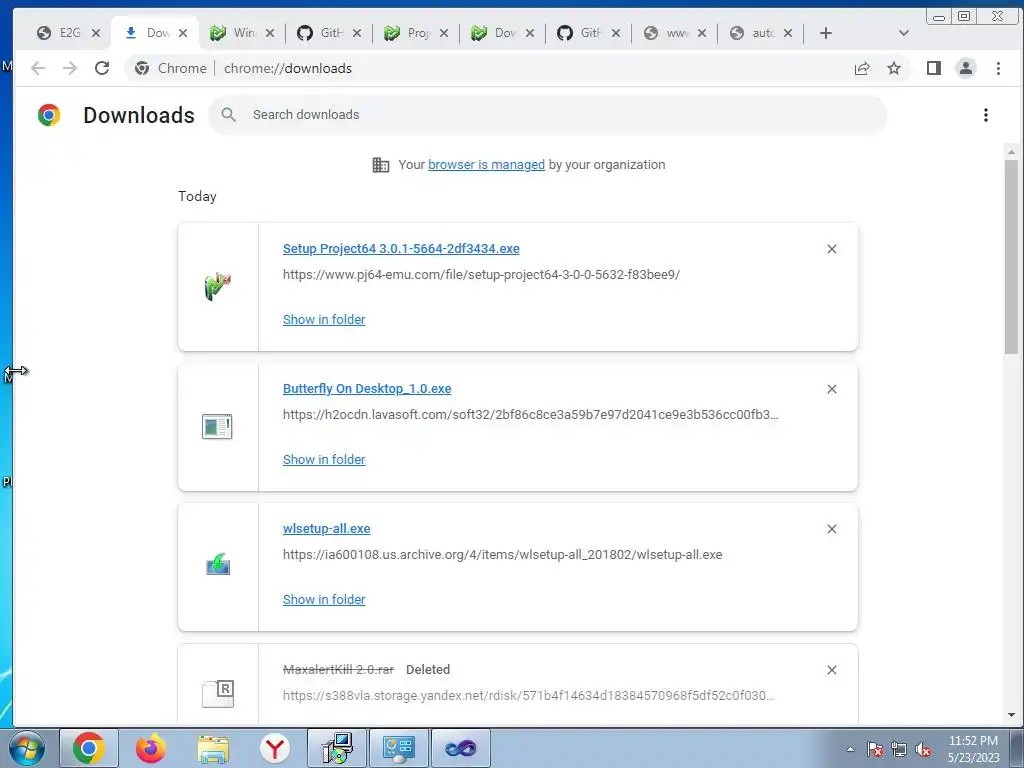The width and height of the screenshot is (1024, 768).
Task: Expand the tab search dropdown
Action: tap(904, 33)
